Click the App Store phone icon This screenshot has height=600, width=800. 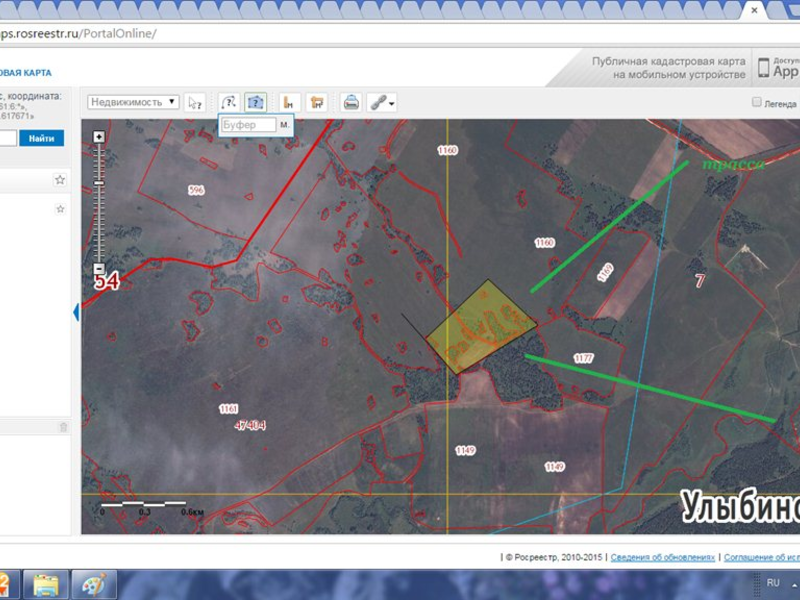click(x=764, y=68)
